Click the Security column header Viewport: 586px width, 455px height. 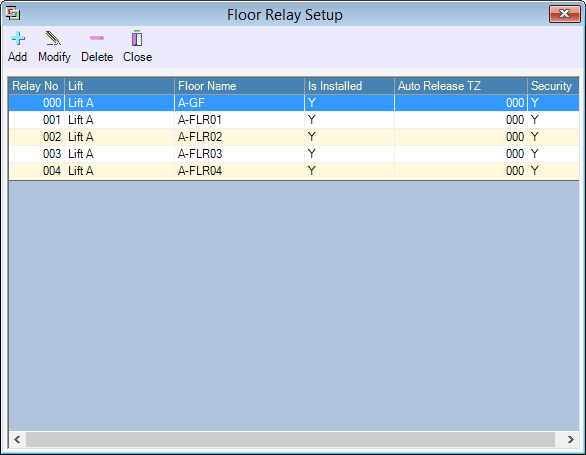click(553, 86)
